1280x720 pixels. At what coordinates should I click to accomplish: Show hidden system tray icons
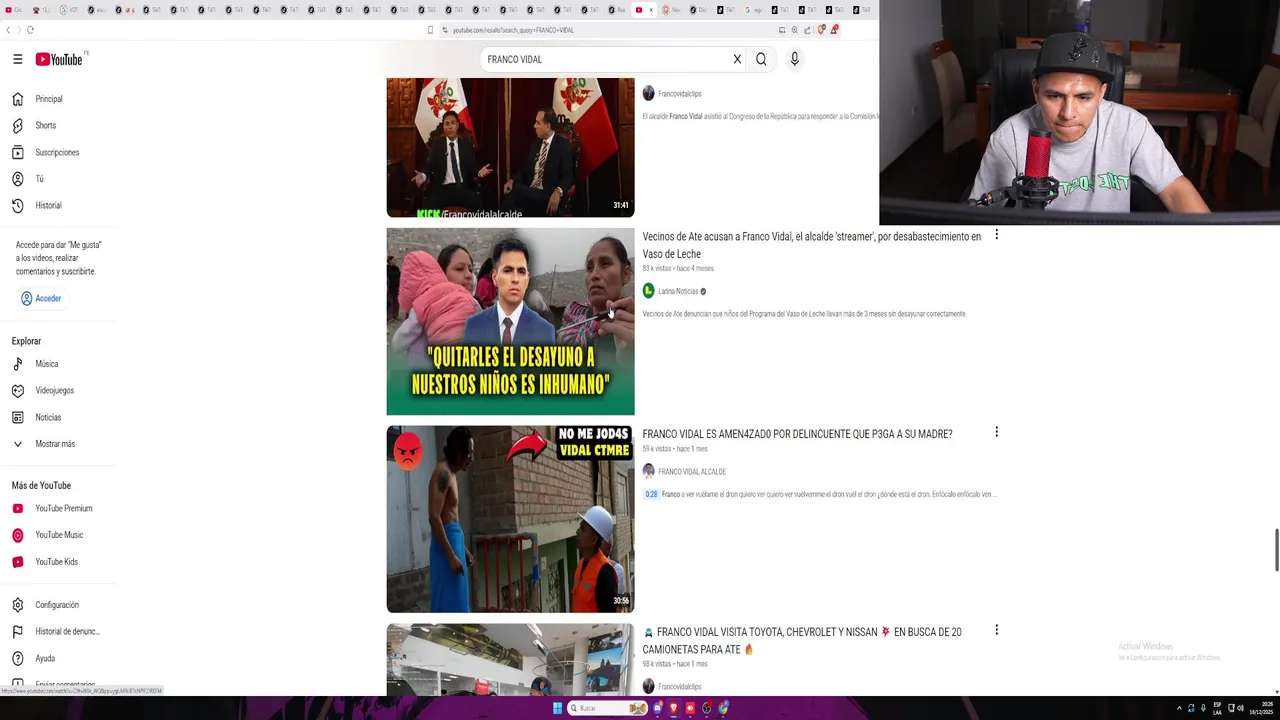1178,708
